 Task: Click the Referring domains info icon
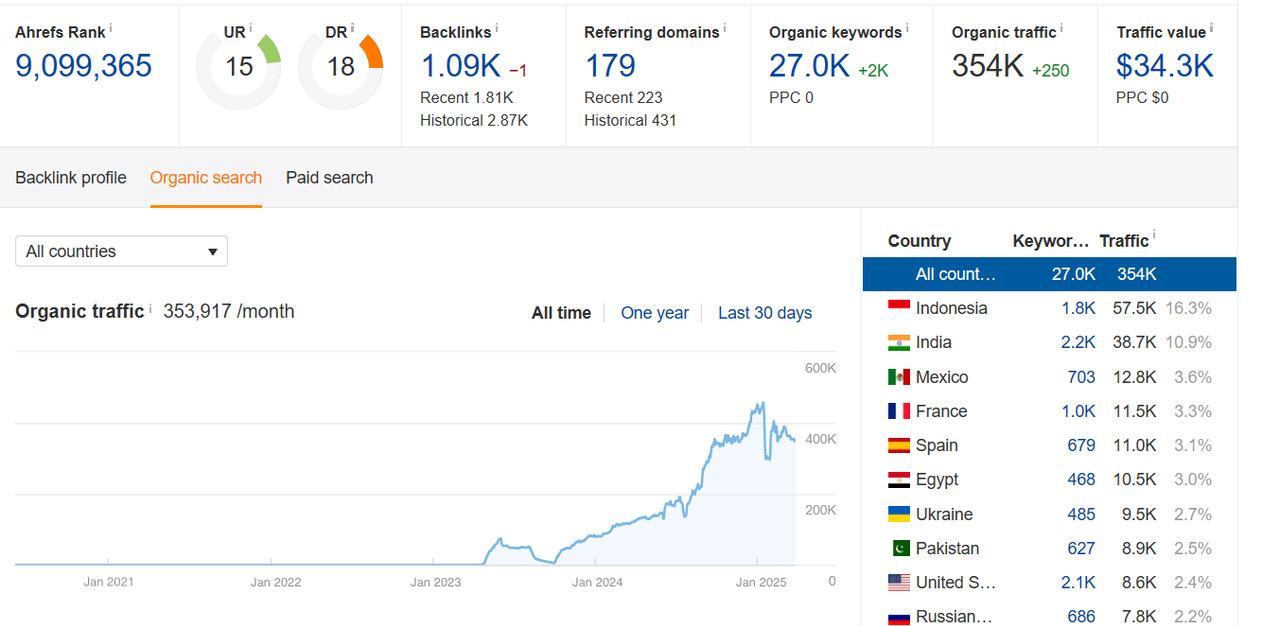click(x=725, y=28)
